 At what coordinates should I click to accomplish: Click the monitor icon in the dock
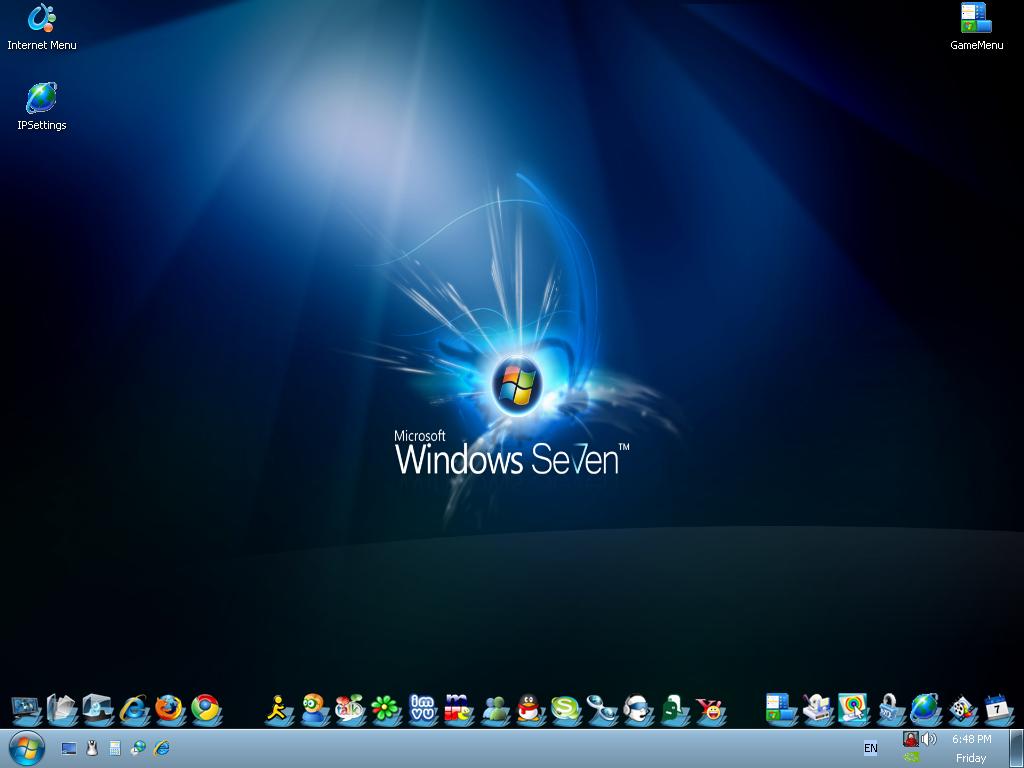[27, 710]
